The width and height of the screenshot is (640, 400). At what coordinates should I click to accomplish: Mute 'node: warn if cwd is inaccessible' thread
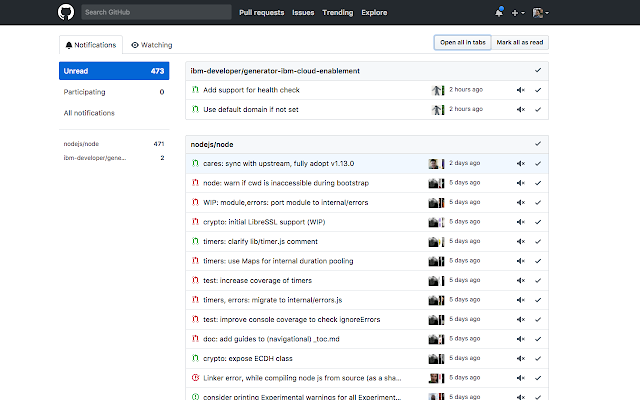520,183
